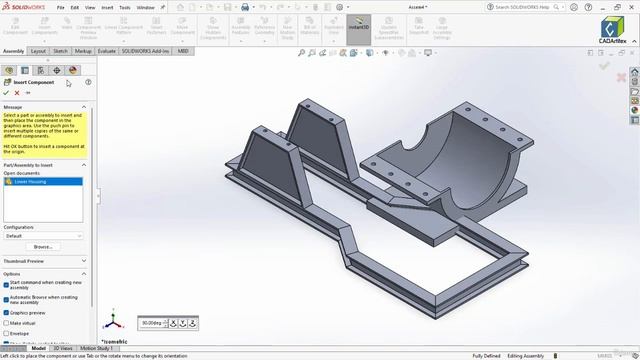The height and width of the screenshot is (360, 640).
Task: Open the FeatureManager Design Tree tab
Action: (9, 70)
